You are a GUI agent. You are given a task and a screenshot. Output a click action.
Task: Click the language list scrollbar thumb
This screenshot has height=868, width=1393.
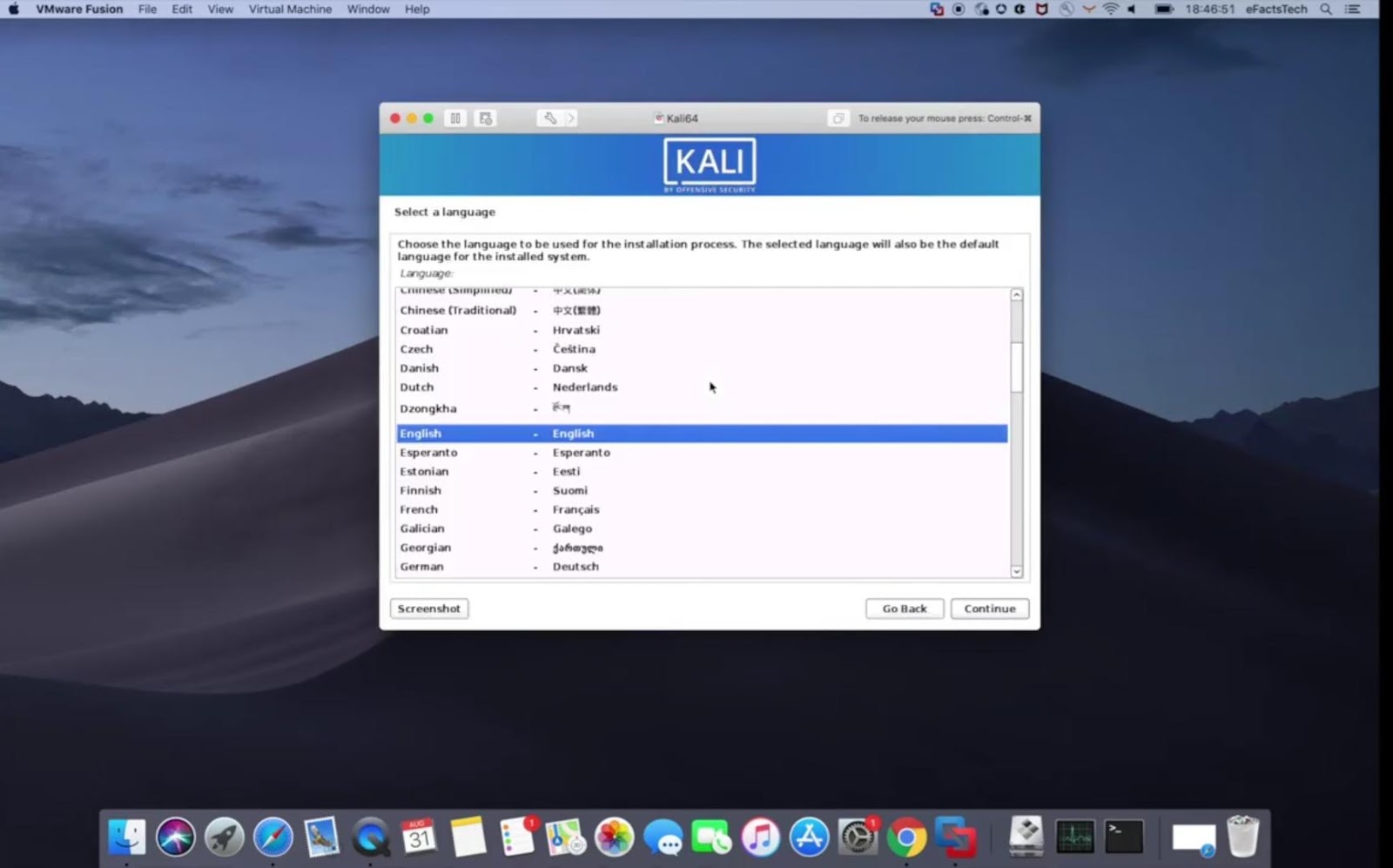1016,367
